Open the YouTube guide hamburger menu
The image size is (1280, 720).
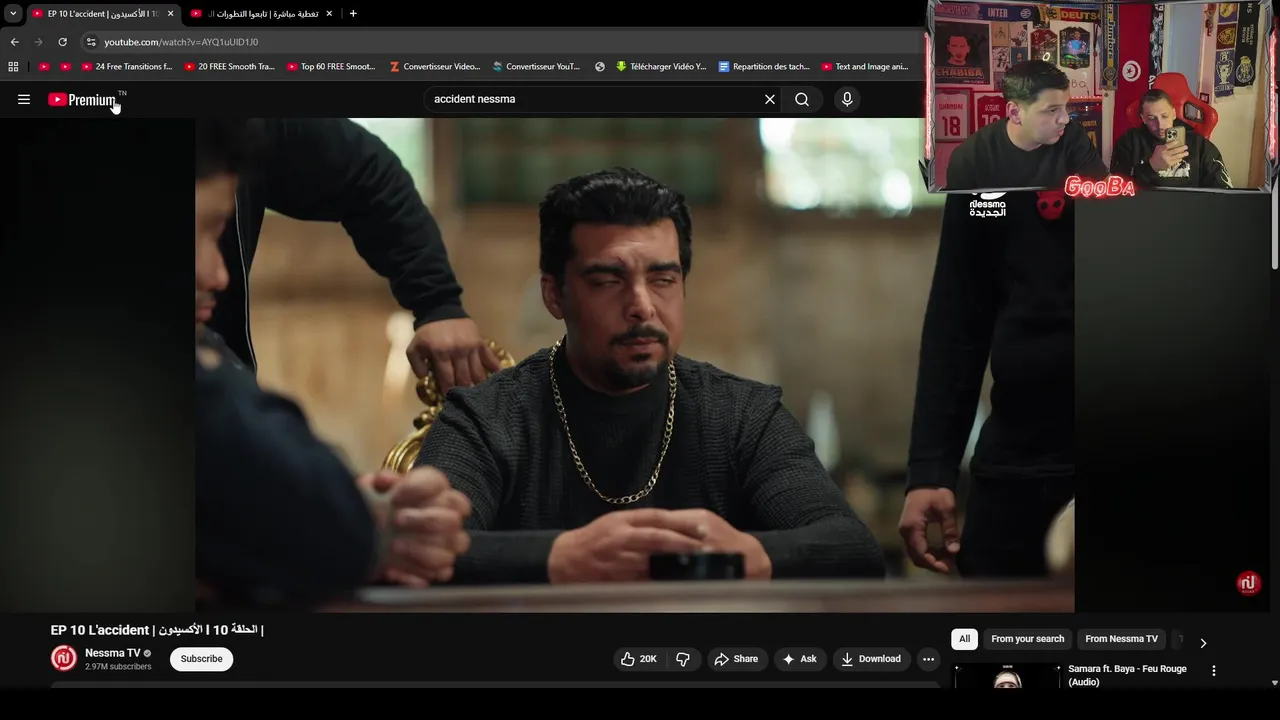tap(24, 99)
